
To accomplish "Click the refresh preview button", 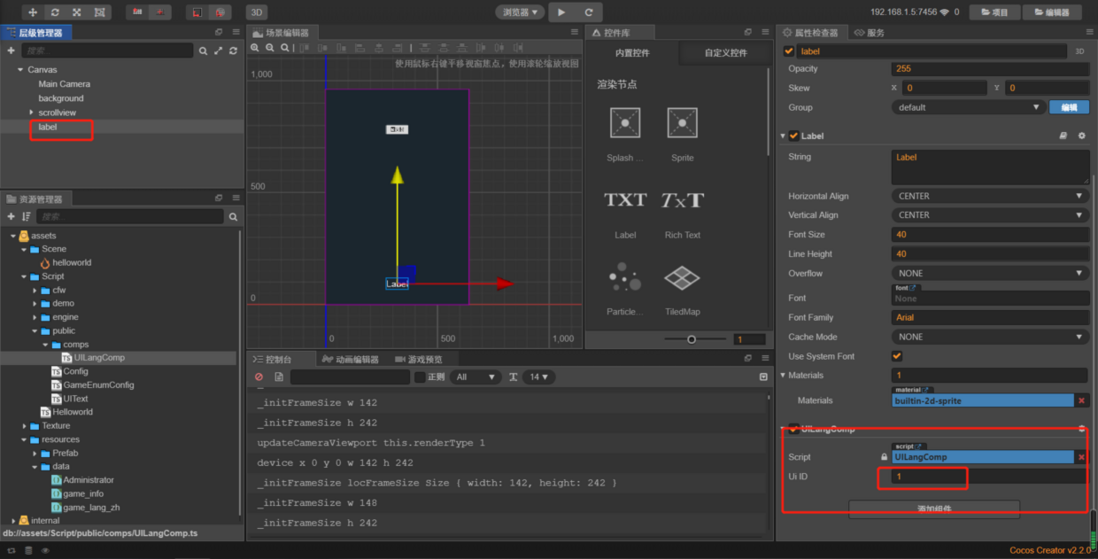I will point(588,12).
